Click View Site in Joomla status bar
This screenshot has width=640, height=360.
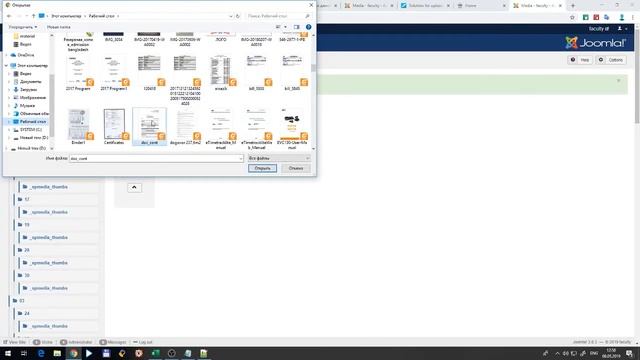pos(15,342)
